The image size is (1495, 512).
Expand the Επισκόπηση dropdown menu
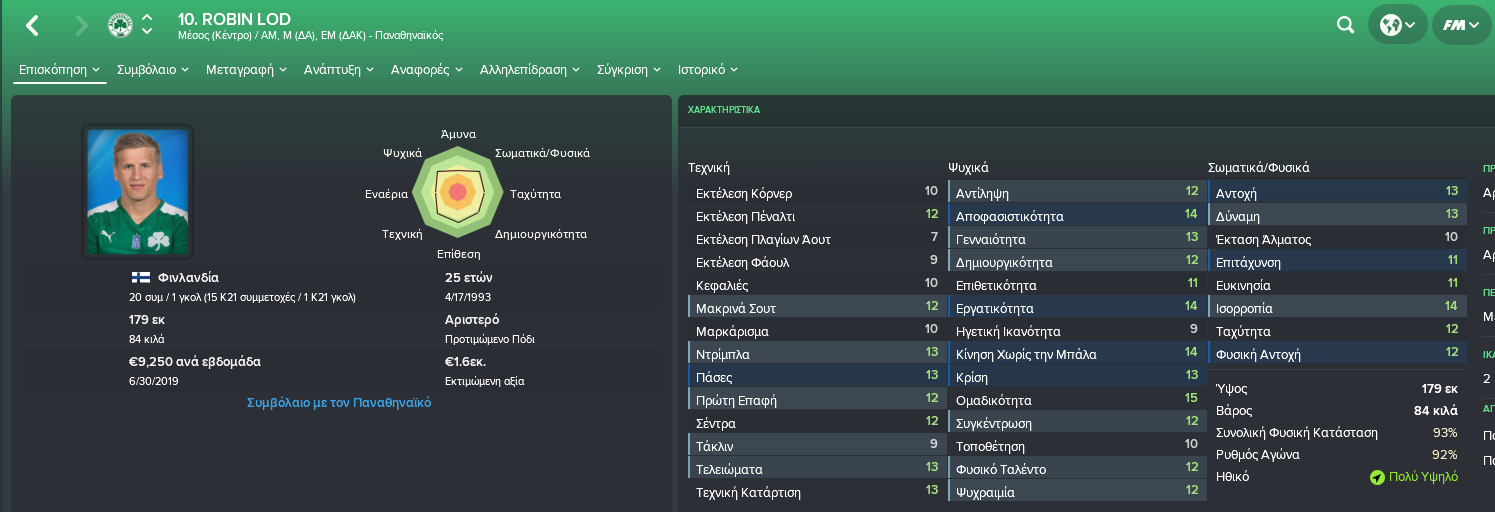[x=59, y=70]
